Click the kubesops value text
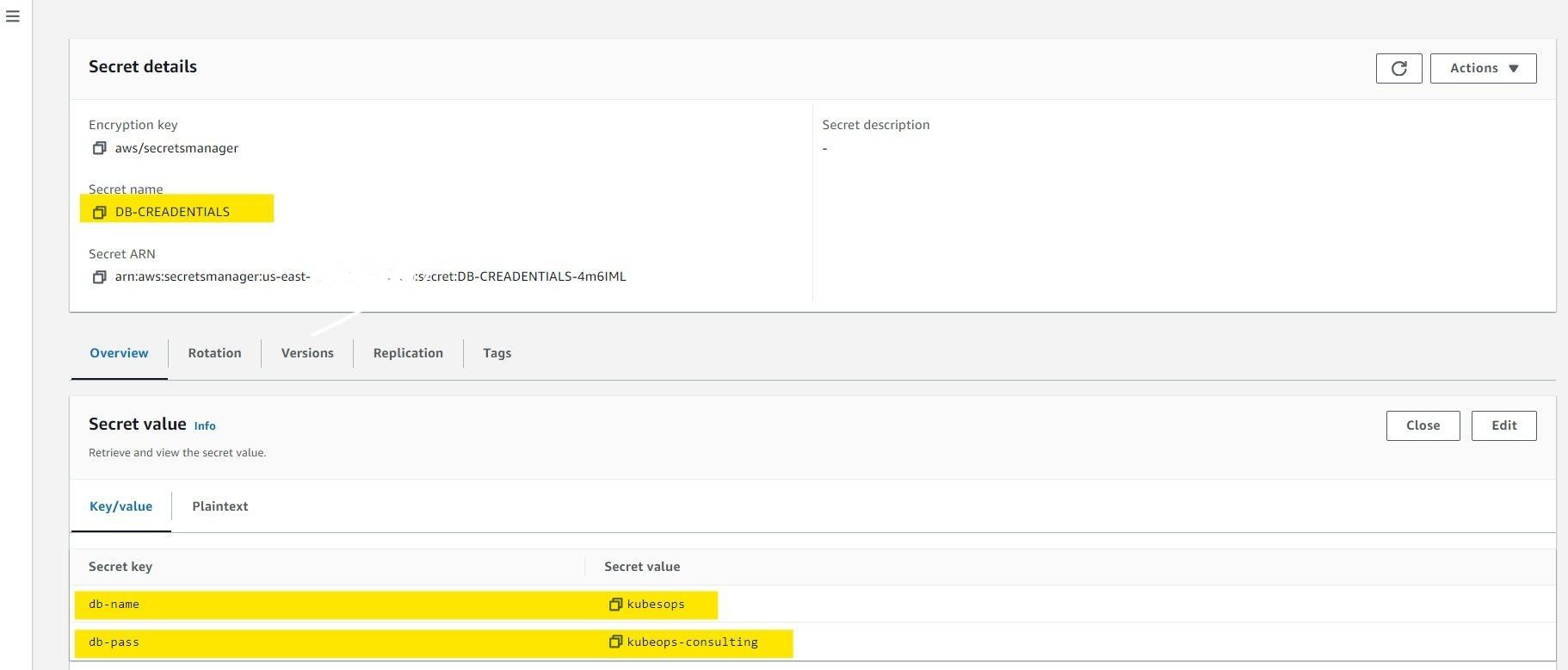Viewport: 1568px width, 670px height. point(656,605)
